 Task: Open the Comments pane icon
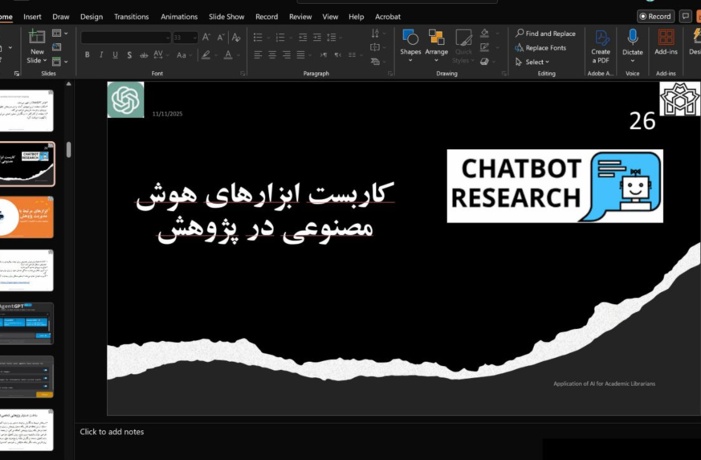(x=685, y=16)
